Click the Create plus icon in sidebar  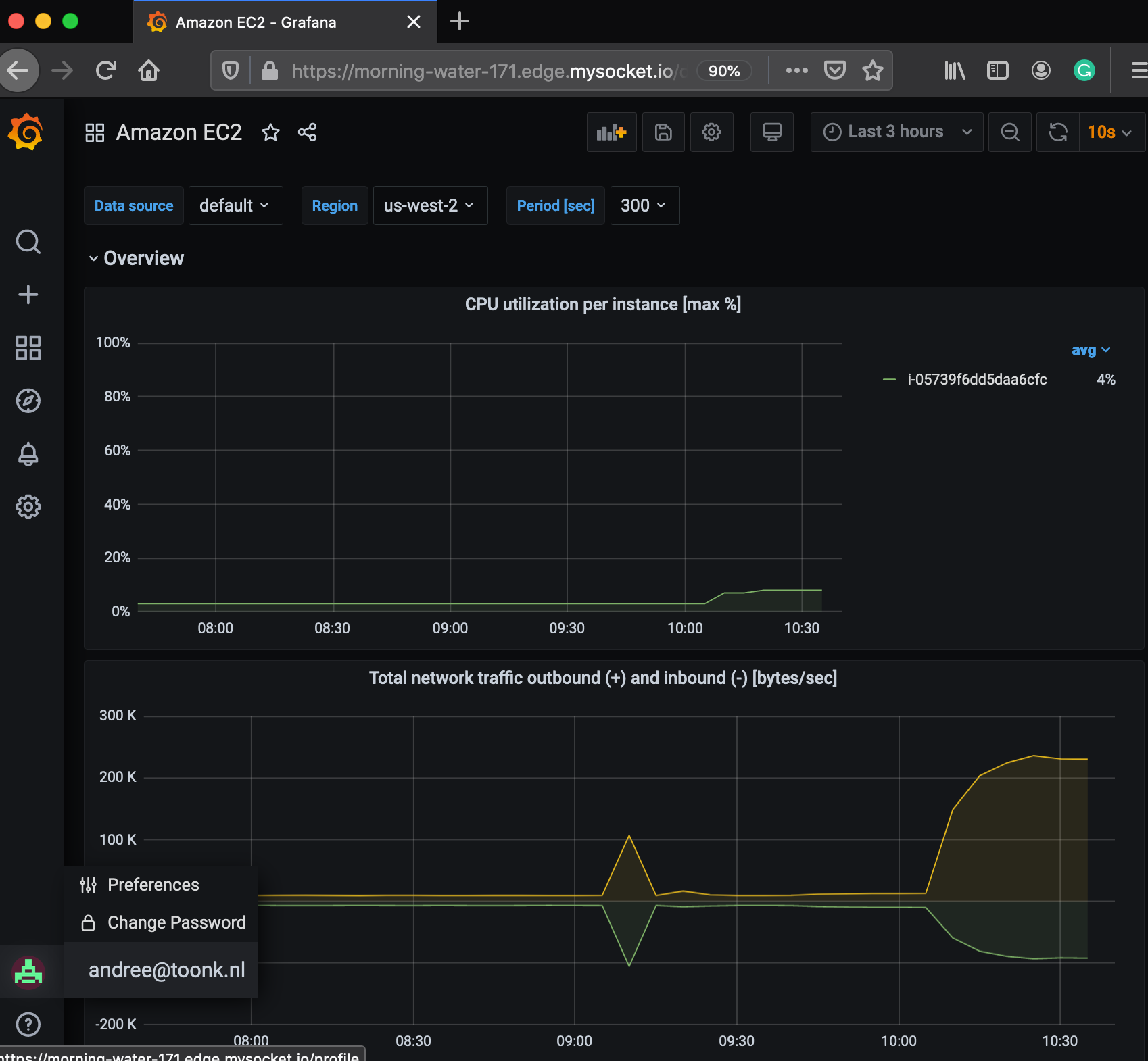[28, 295]
